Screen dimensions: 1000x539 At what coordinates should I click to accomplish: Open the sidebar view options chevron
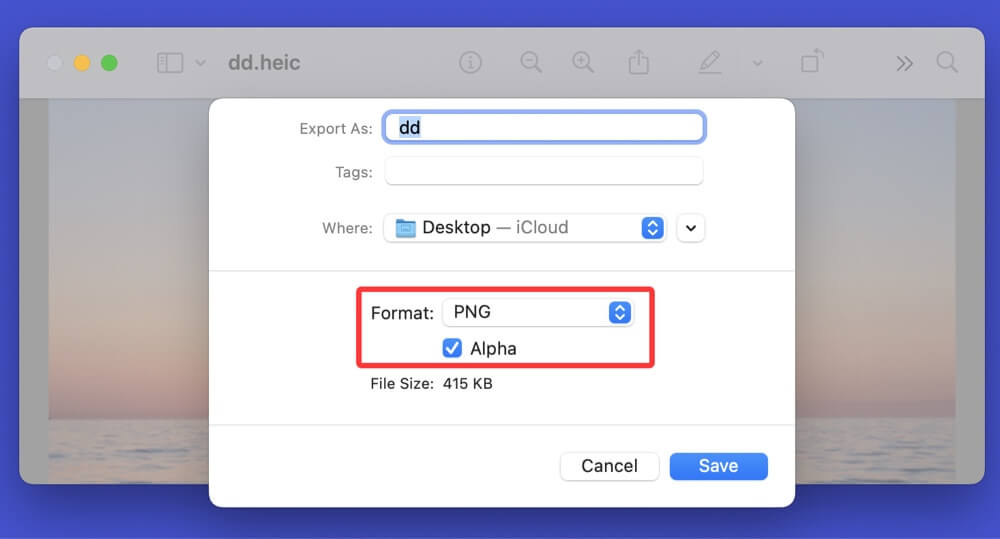200,63
